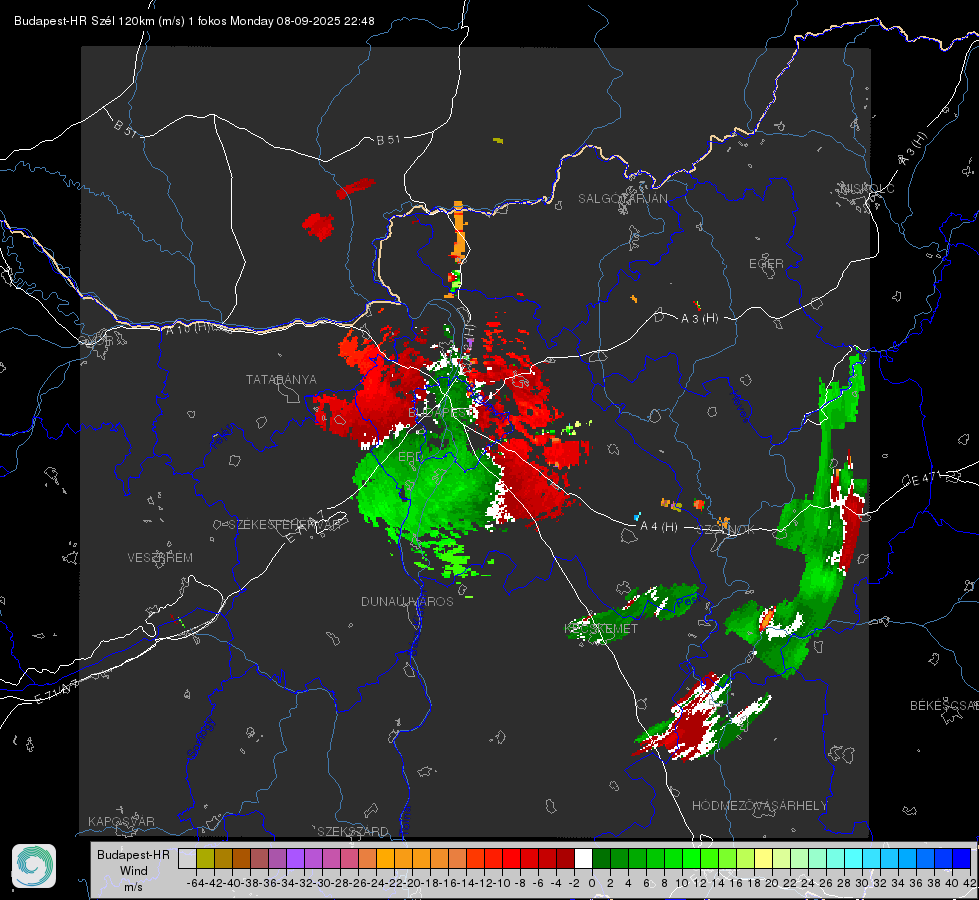Click the TATABÁNYA city label
The width and height of the screenshot is (979, 900).
[281, 380]
